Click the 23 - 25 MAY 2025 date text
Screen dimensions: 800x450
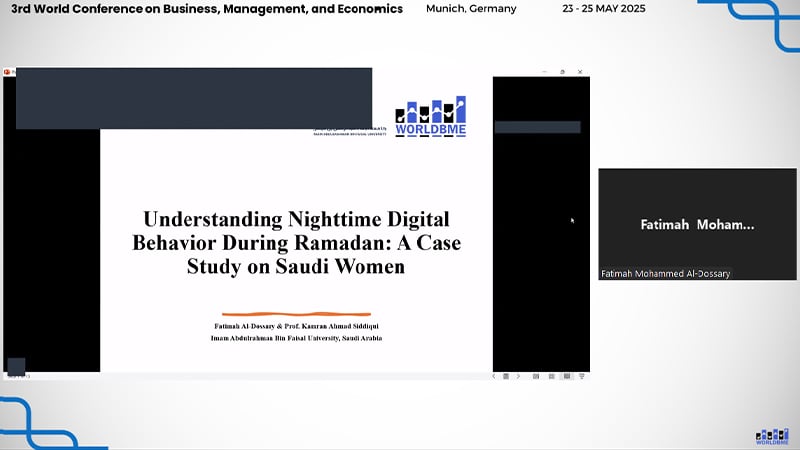(603, 9)
